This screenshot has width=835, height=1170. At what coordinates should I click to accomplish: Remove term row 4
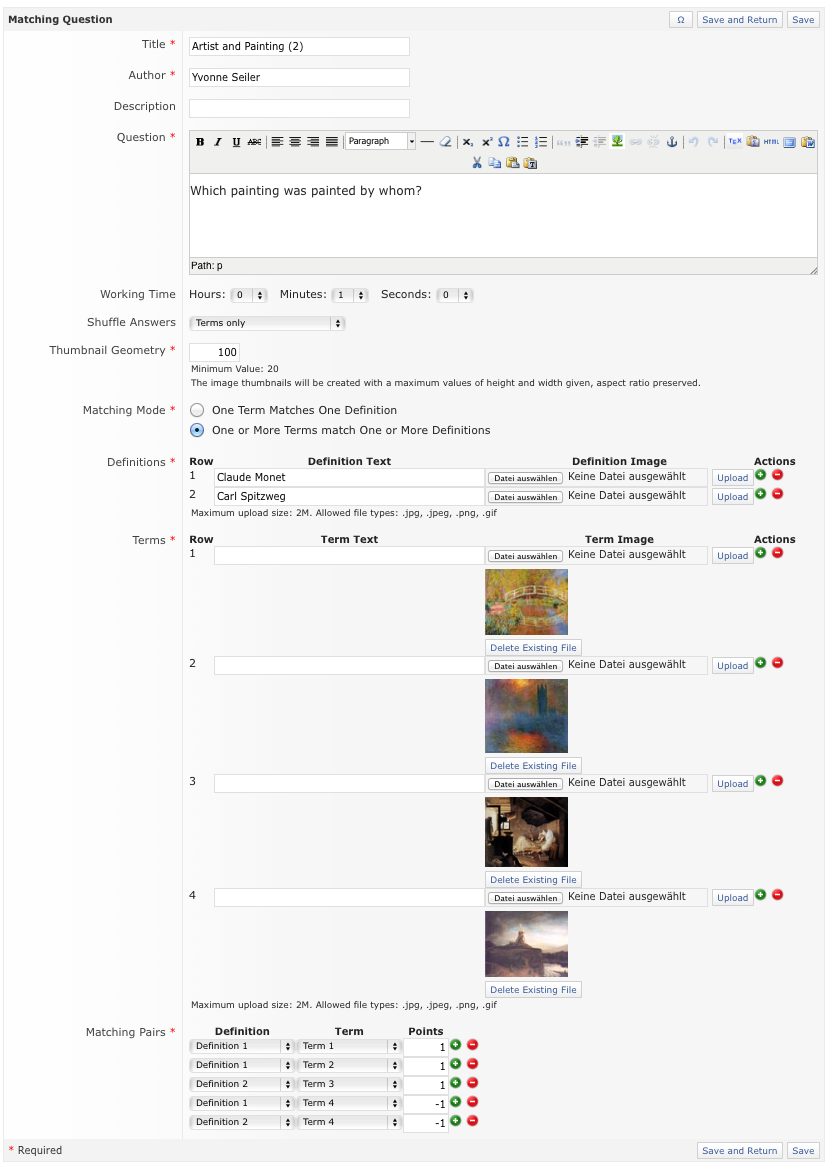coord(778,895)
